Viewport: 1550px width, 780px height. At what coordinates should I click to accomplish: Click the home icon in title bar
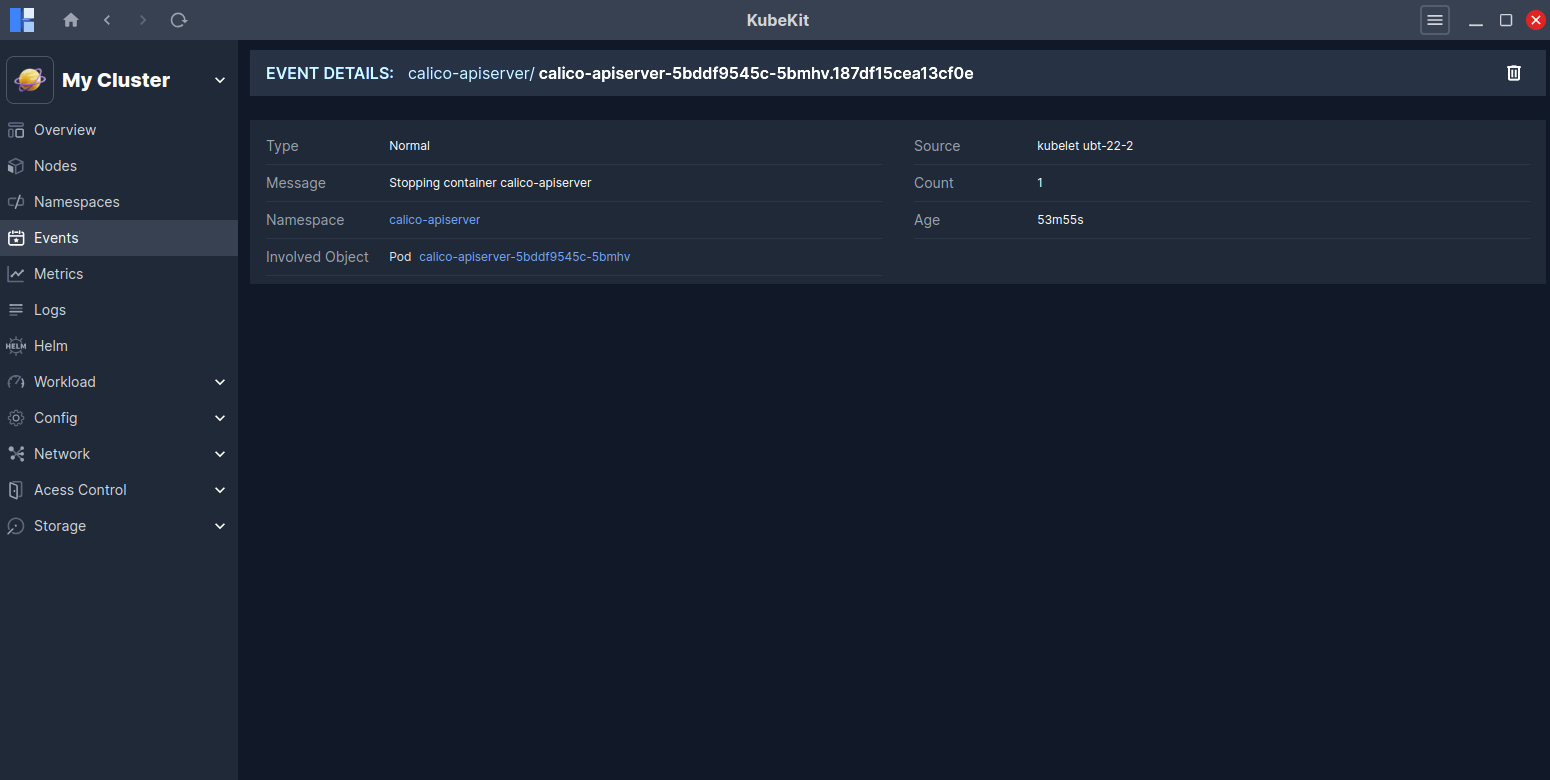tap(71, 20)
